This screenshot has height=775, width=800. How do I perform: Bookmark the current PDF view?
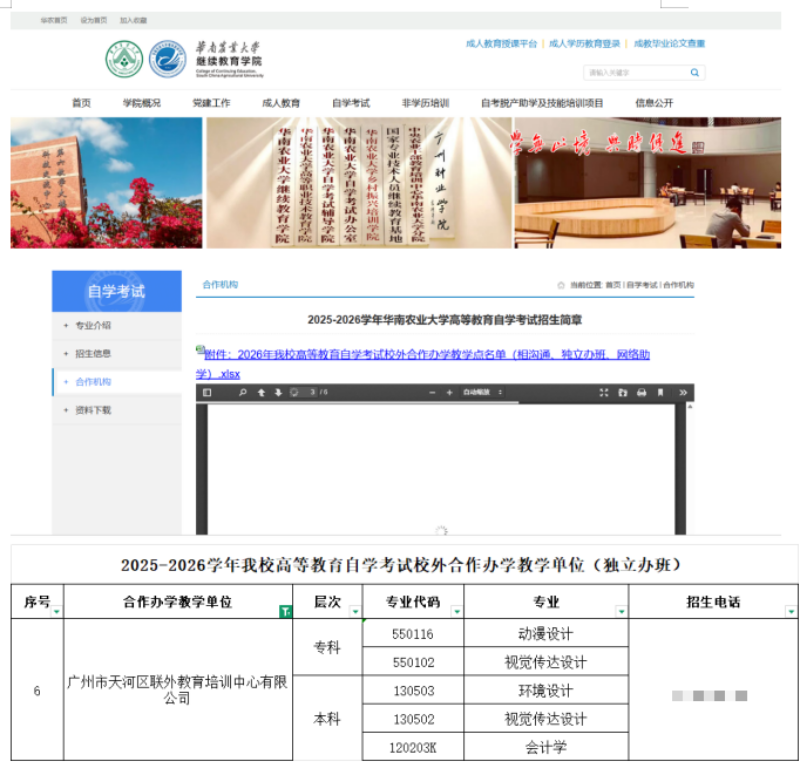[x=660, y=392]
